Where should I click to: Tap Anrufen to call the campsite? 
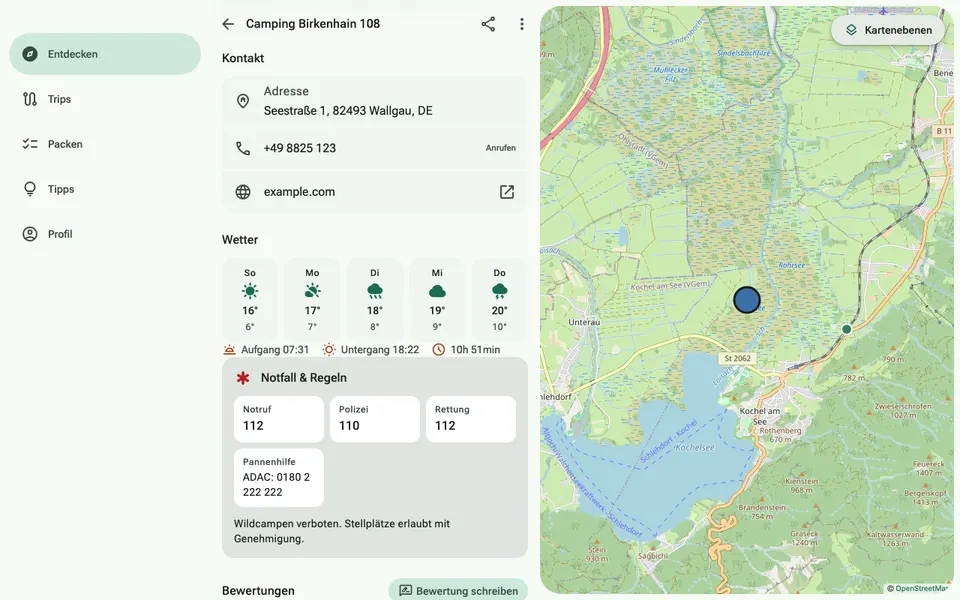tap(501, 148)
